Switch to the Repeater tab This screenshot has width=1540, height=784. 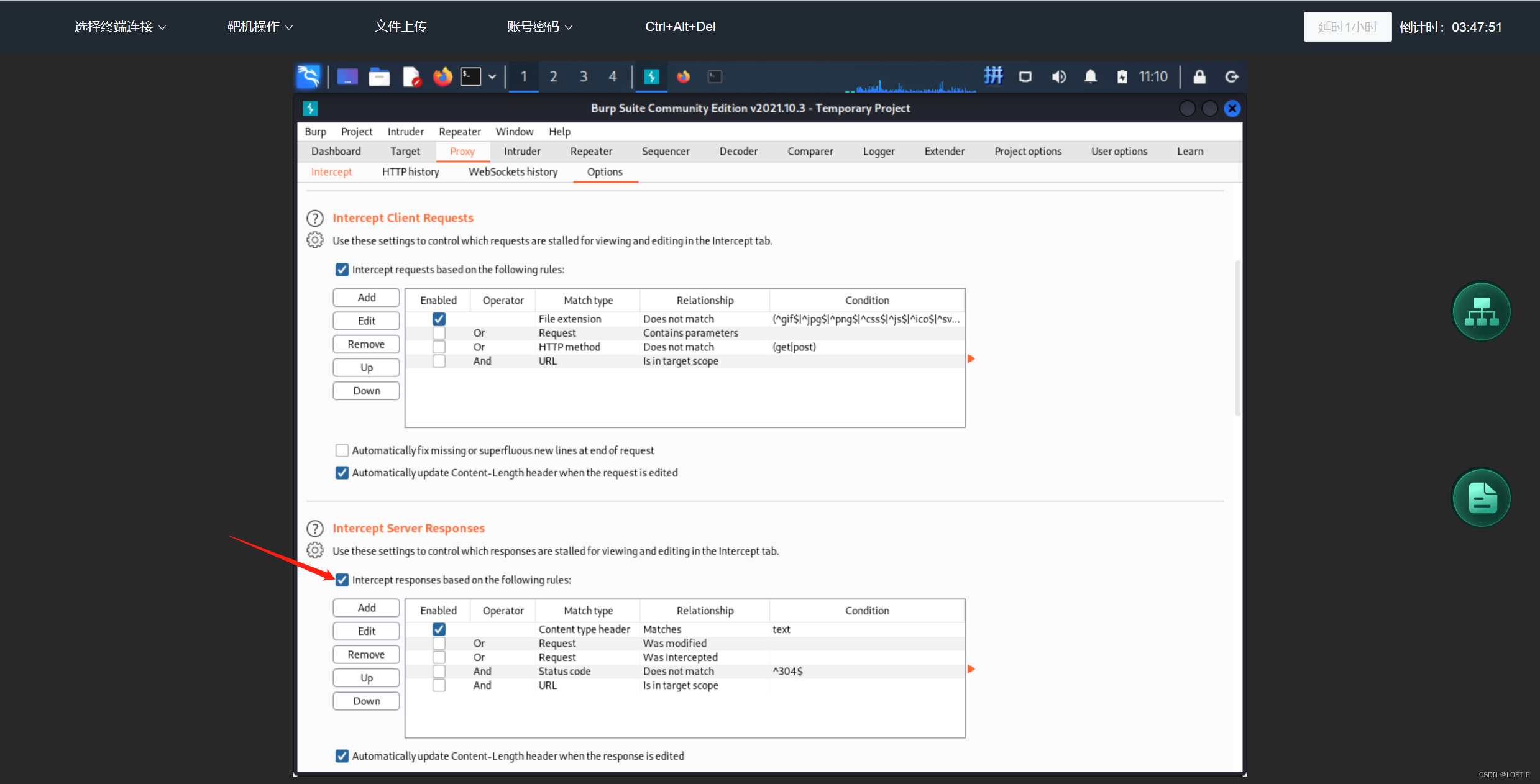pos(591,152)
